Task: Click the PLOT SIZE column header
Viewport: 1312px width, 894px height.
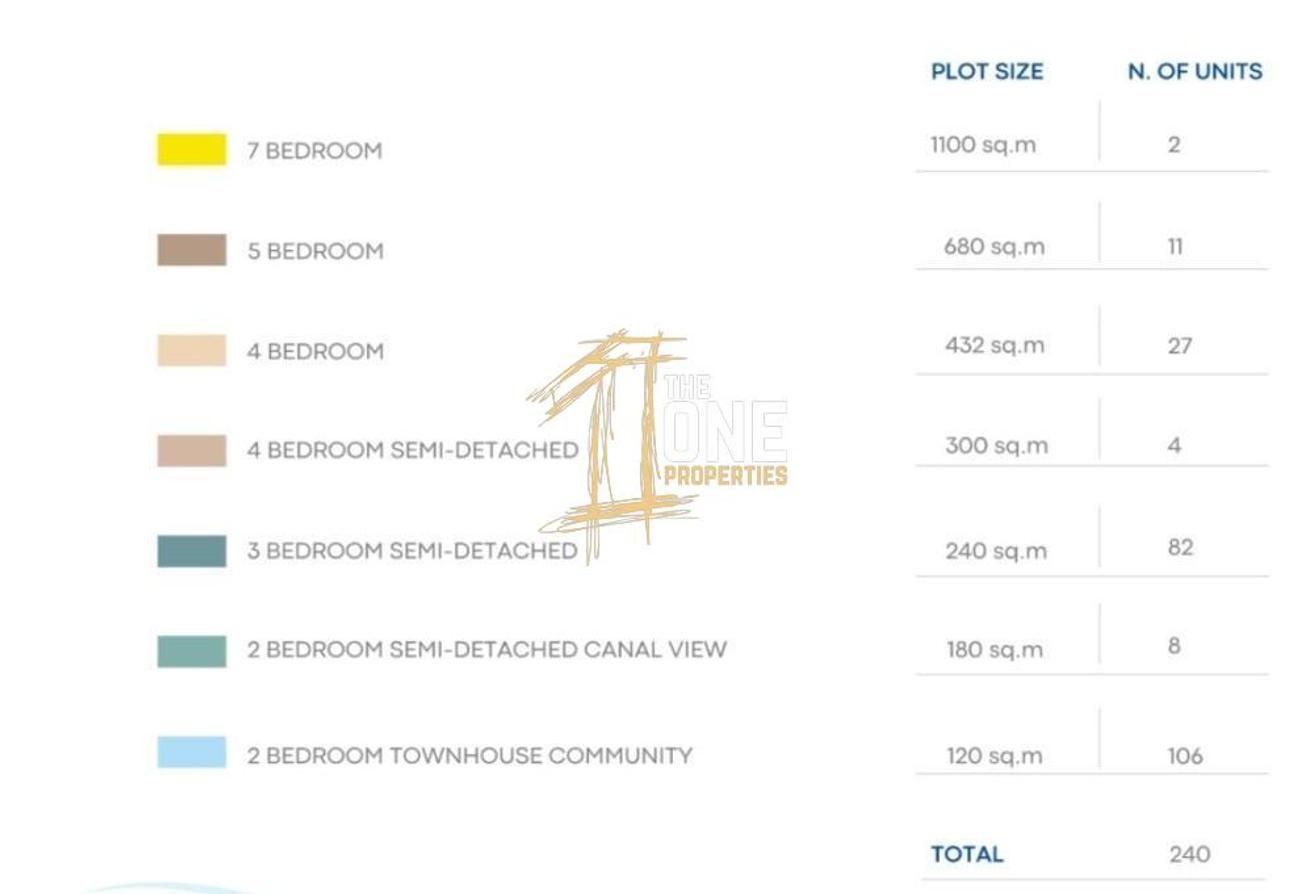Action: tap(987, 72)
